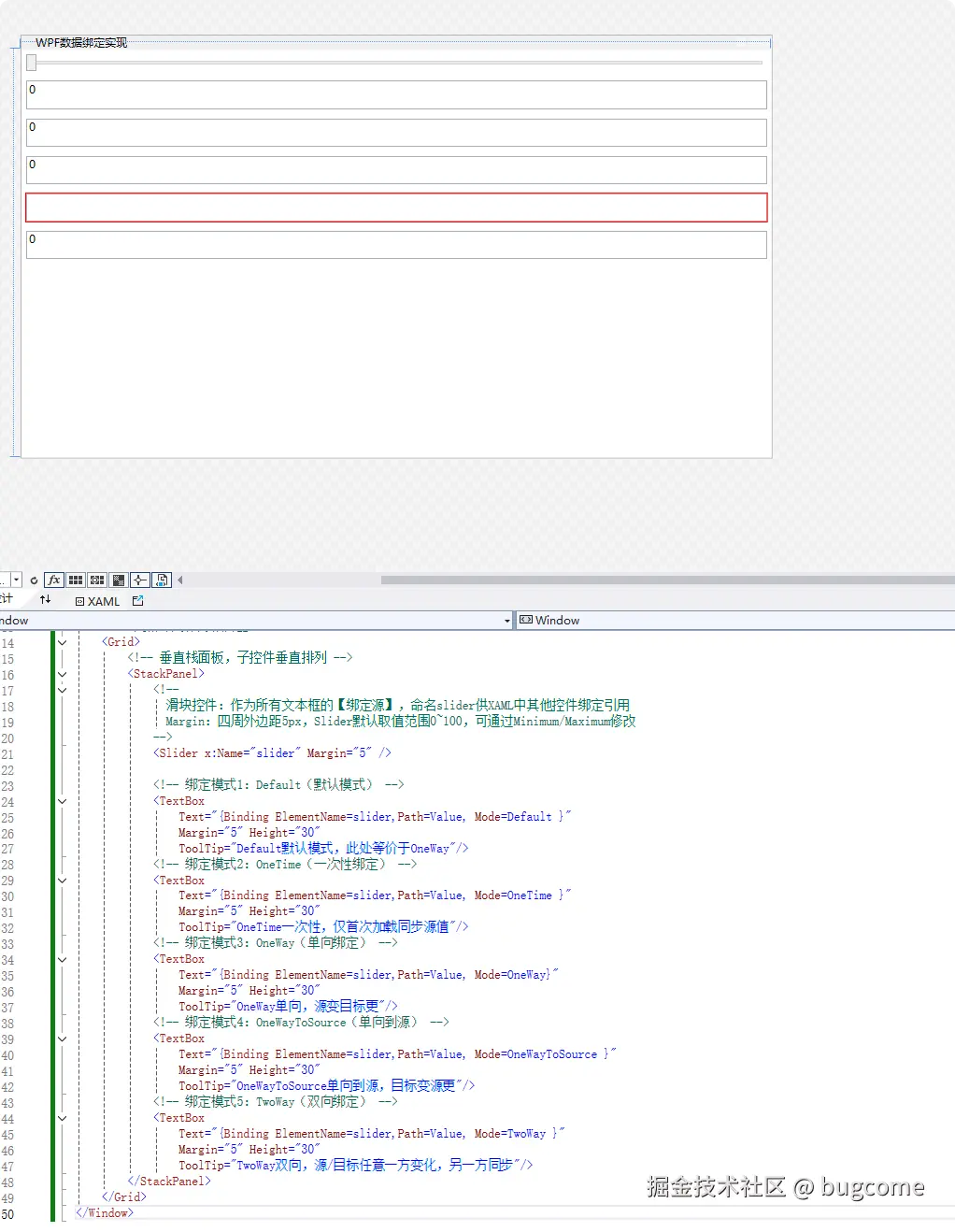Click the ToolTip text for OneWayToSource
This screenshot has width=955, height=1232.
(327, 1086)
